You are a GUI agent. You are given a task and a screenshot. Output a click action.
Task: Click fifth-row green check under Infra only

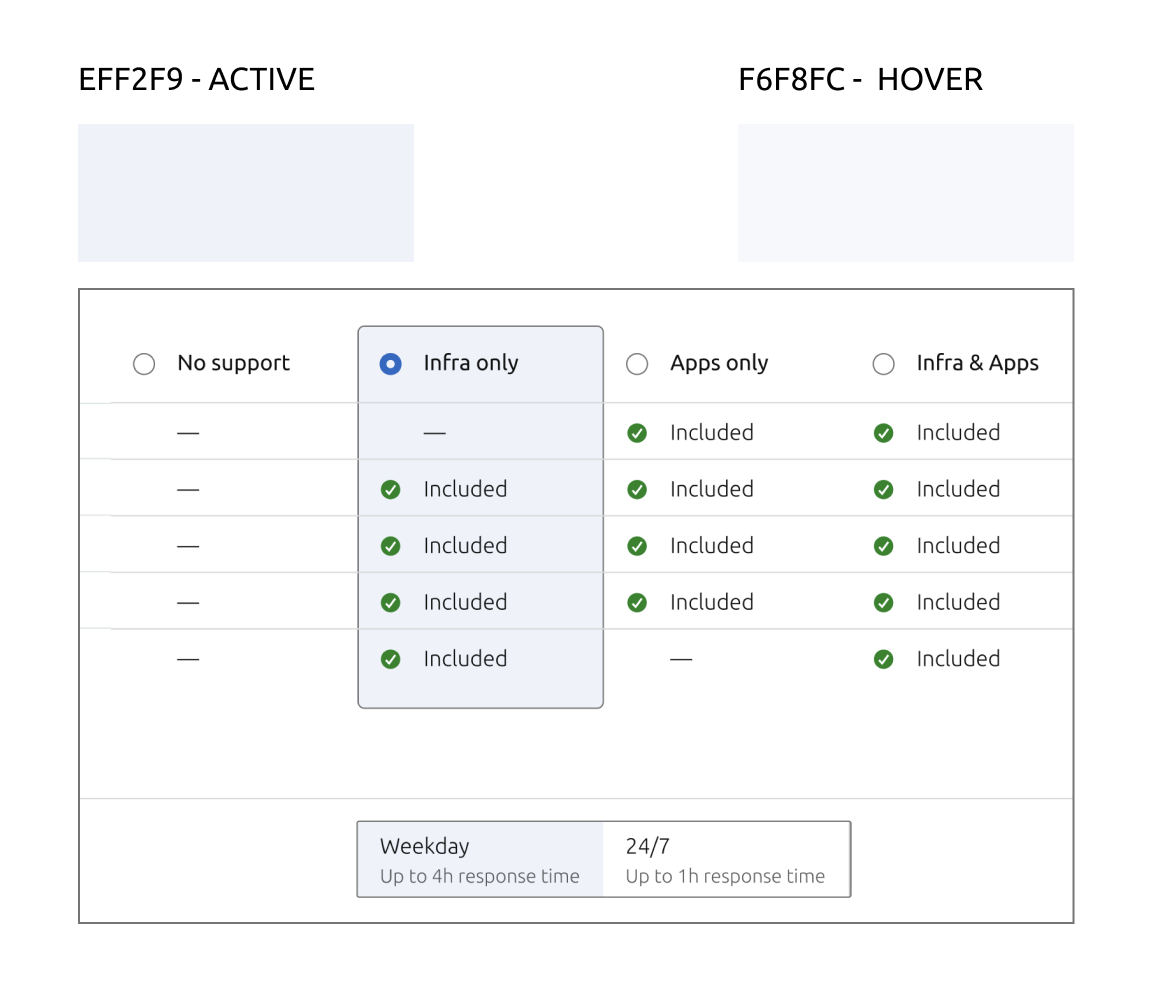[391, 659]
